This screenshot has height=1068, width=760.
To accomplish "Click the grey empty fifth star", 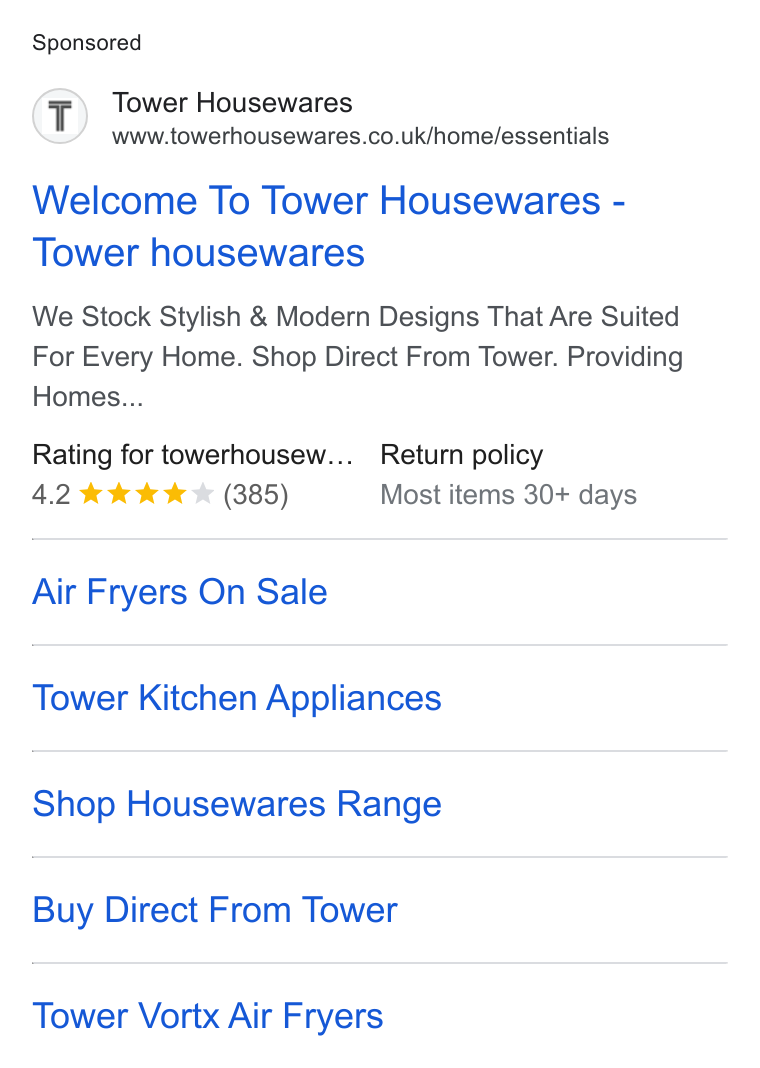I will pos(202,493).
